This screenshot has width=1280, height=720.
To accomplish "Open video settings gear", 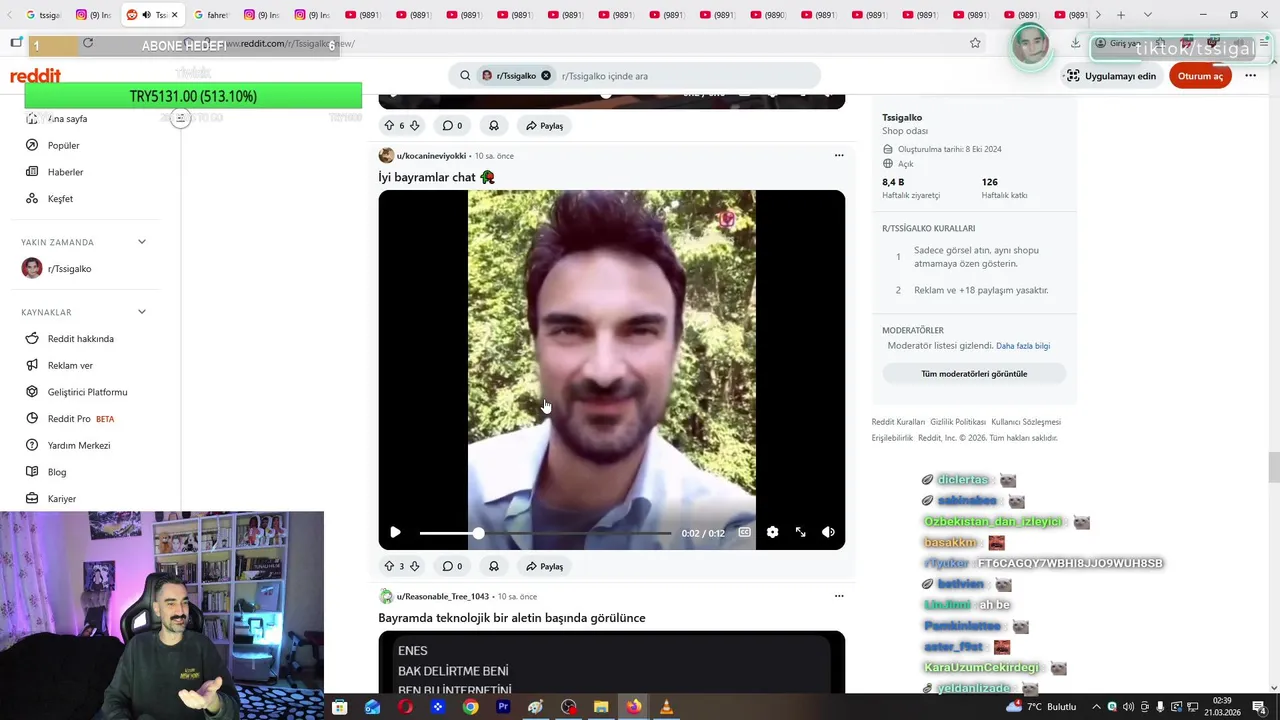I will pyautogui.click(x=772, y=532).
